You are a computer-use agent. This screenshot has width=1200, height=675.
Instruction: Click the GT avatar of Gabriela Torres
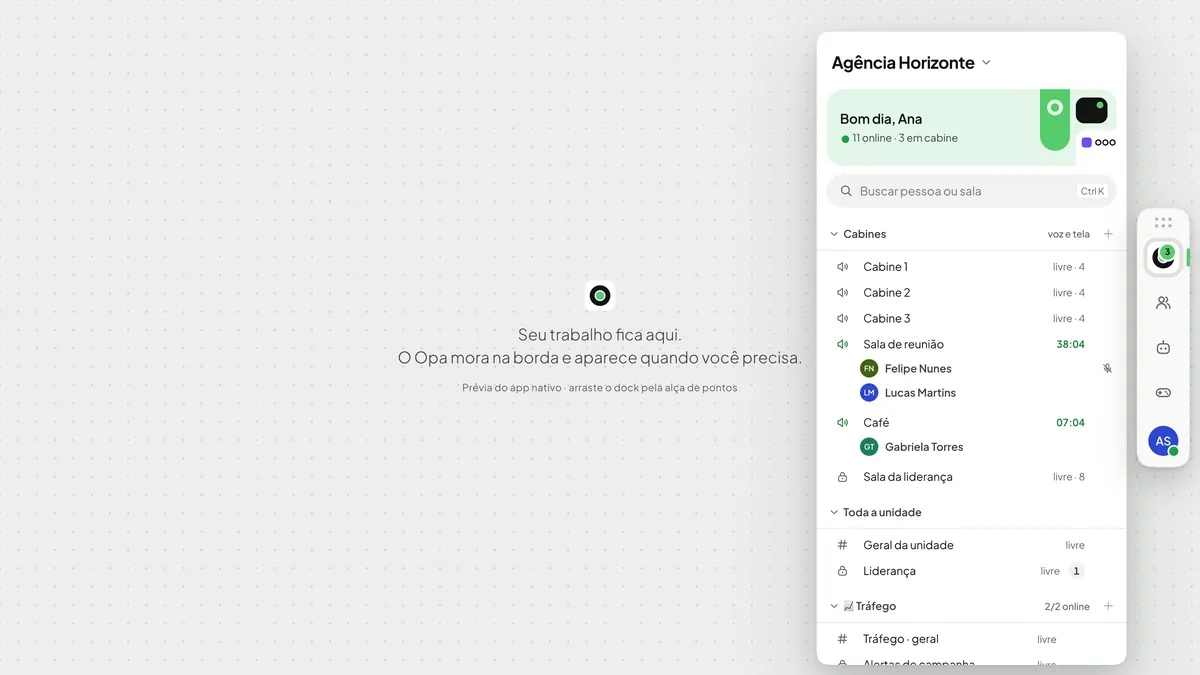(869, 447)
